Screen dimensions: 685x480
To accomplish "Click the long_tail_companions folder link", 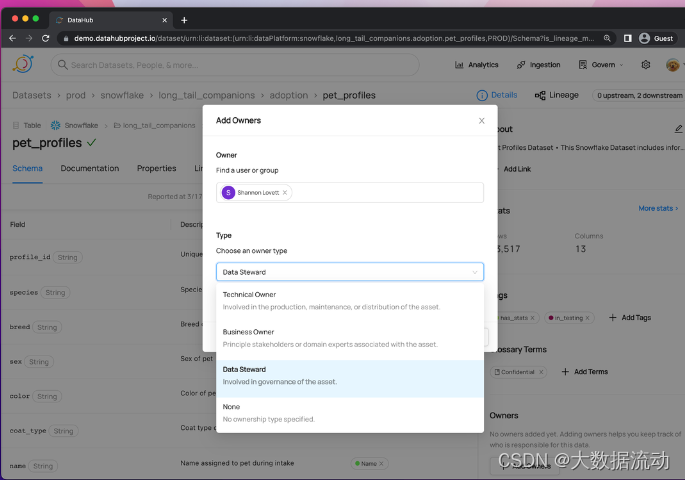I will (154, 125).
